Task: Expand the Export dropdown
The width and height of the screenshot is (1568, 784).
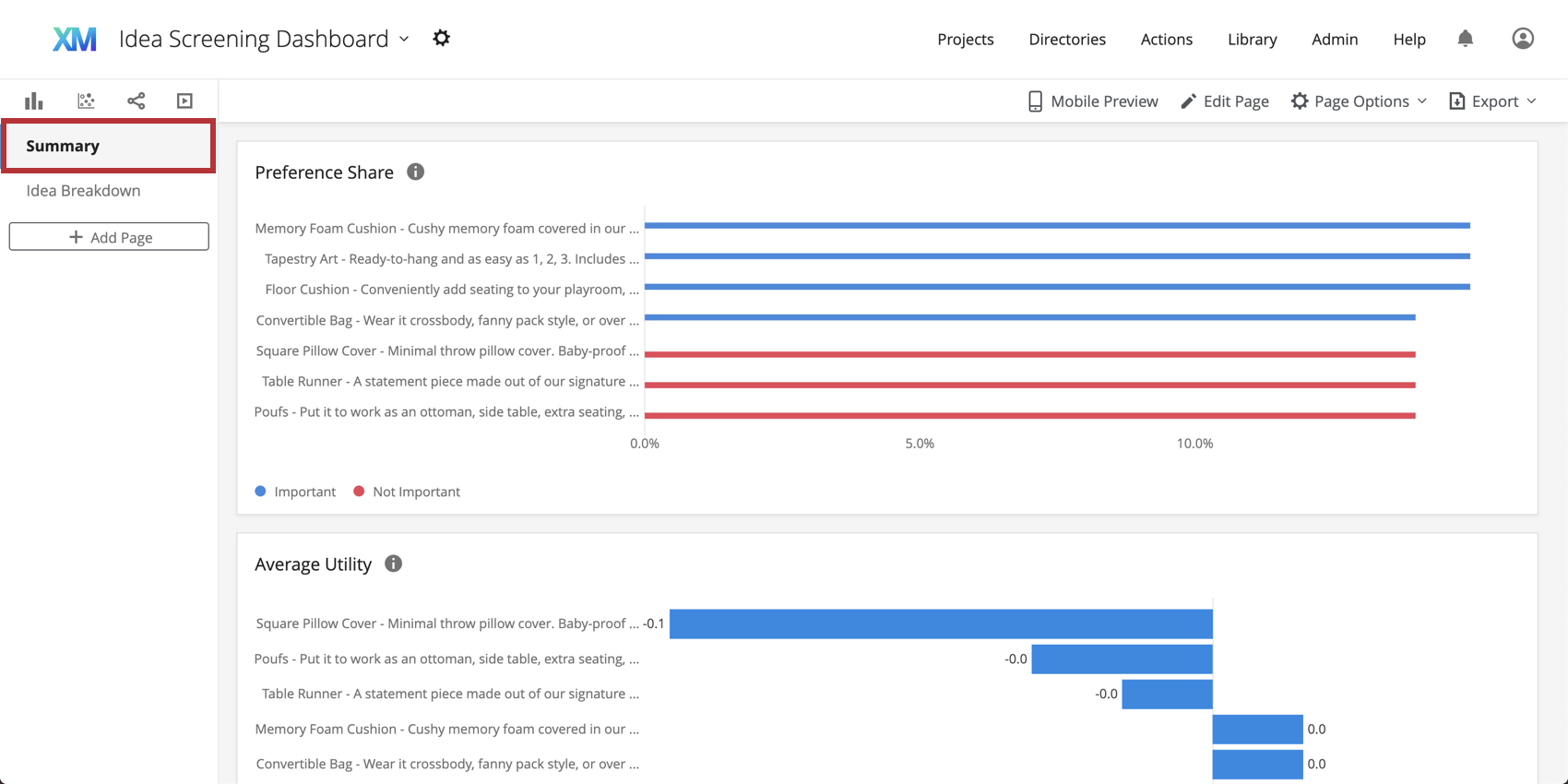Action: 1492,101
